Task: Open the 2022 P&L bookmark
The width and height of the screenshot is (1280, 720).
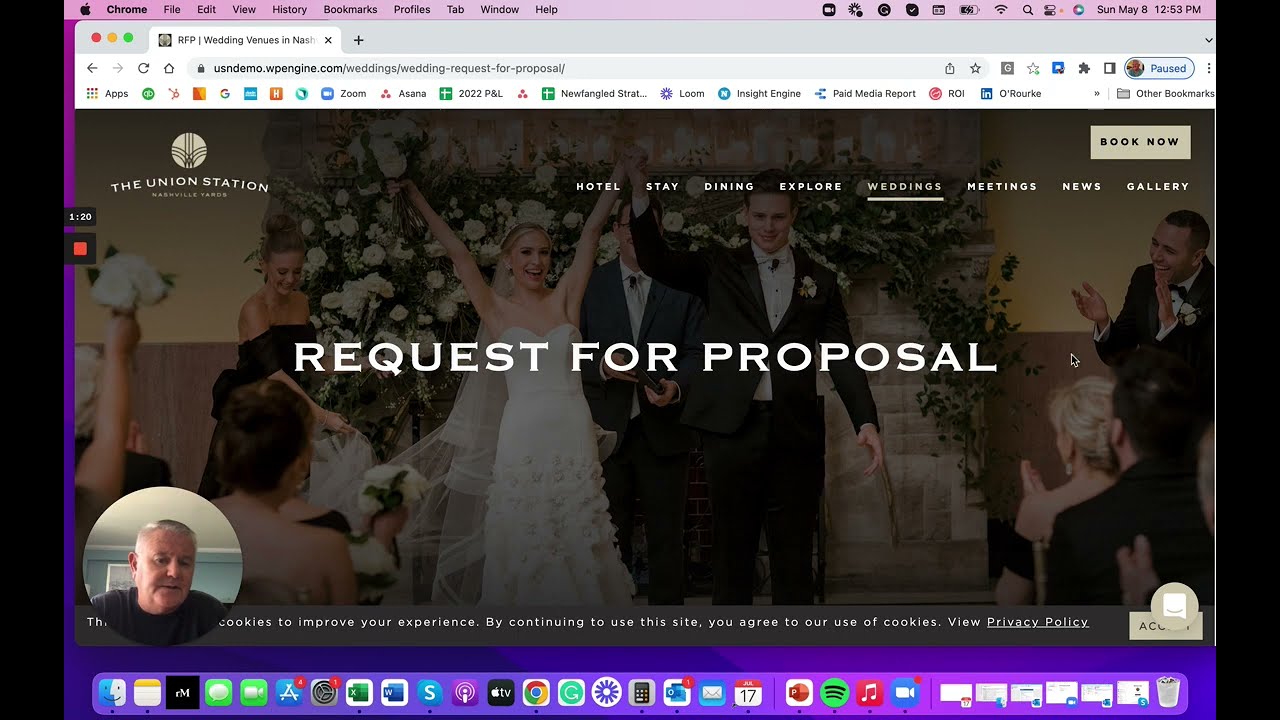Action: 471,94
